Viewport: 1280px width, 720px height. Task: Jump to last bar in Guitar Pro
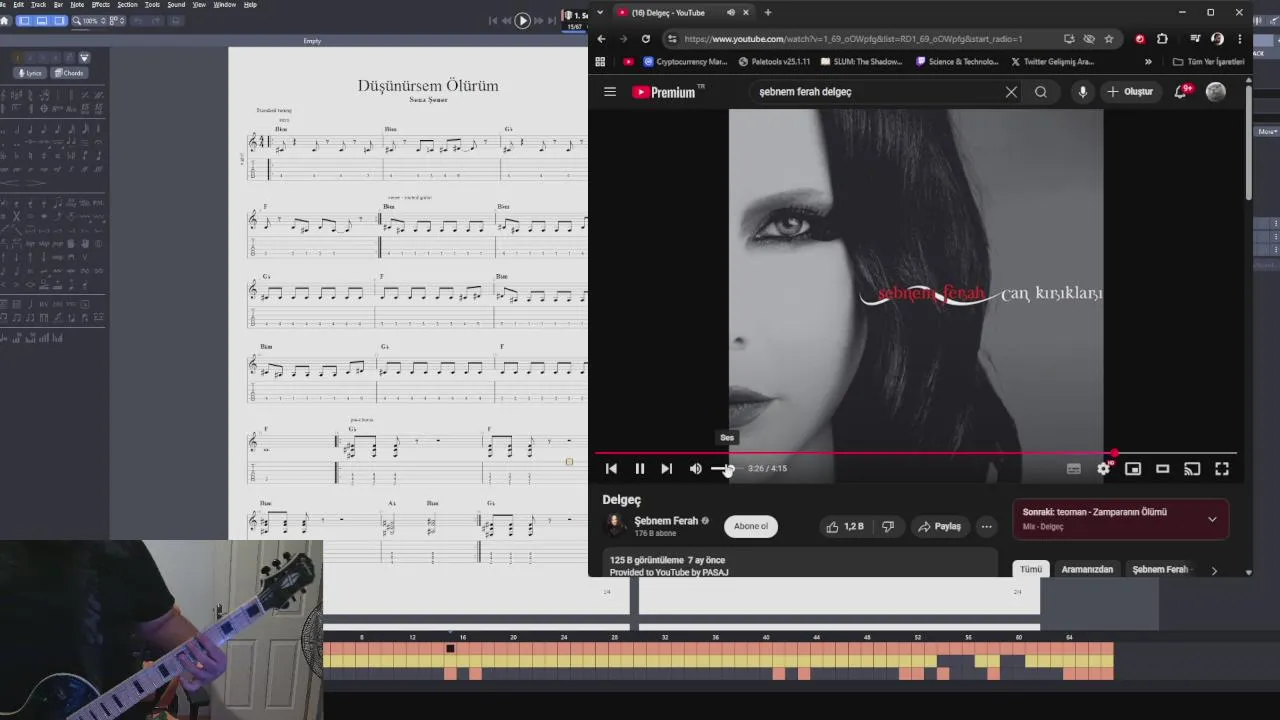point(552,20)
